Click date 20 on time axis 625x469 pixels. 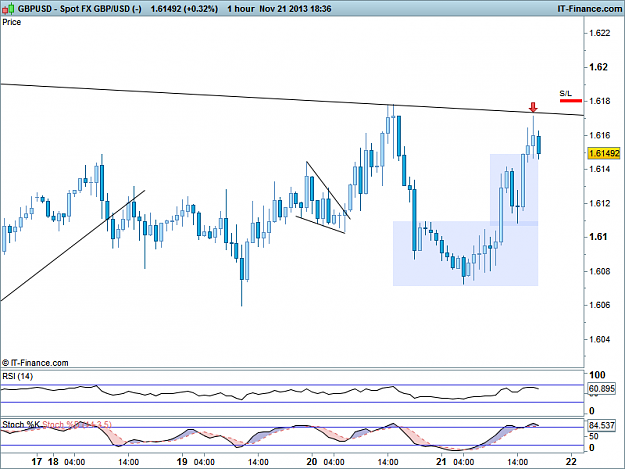(312, 462)
